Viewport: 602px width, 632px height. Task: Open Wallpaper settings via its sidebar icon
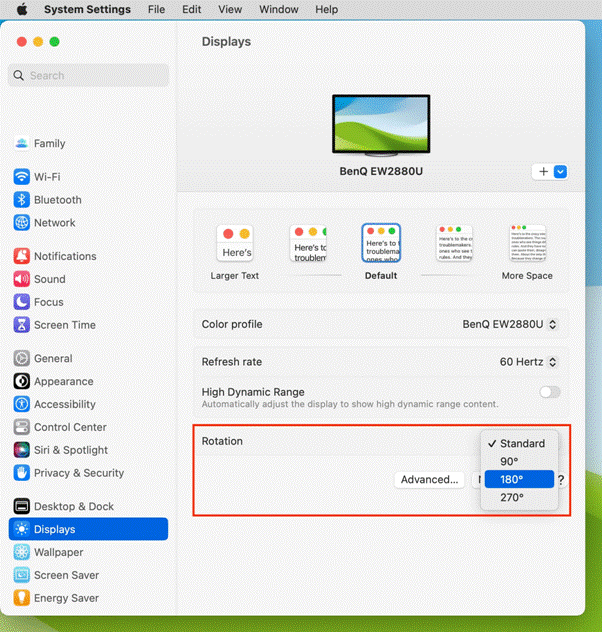22,552
